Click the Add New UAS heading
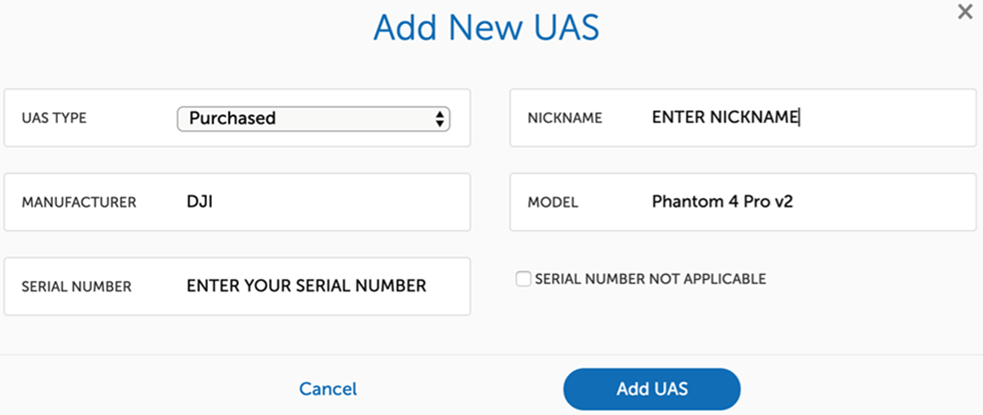The height and width of the screenshot is (415, 983). [x=486, y=28]
